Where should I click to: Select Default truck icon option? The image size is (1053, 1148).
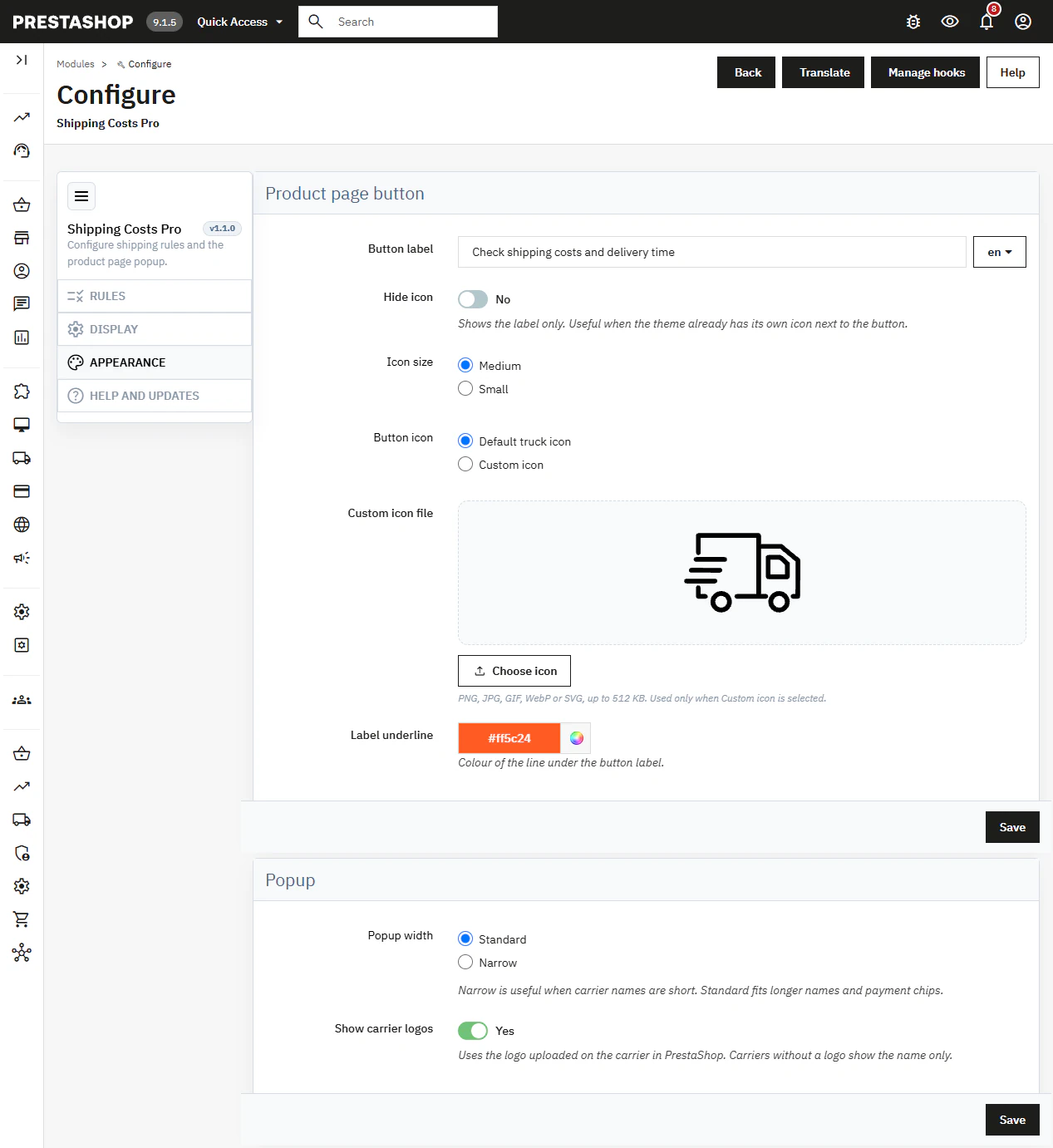pos(465,441)
